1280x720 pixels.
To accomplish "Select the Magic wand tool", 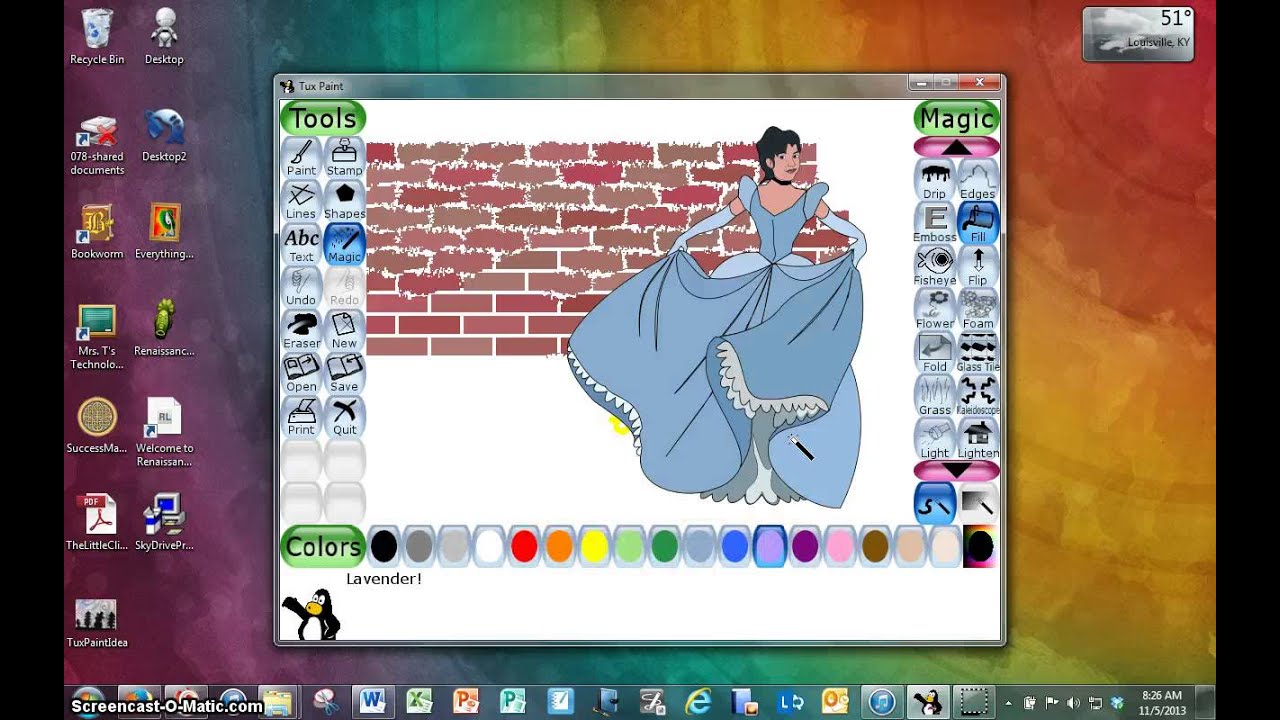I will pyautogui.click(x=344, y=243).
